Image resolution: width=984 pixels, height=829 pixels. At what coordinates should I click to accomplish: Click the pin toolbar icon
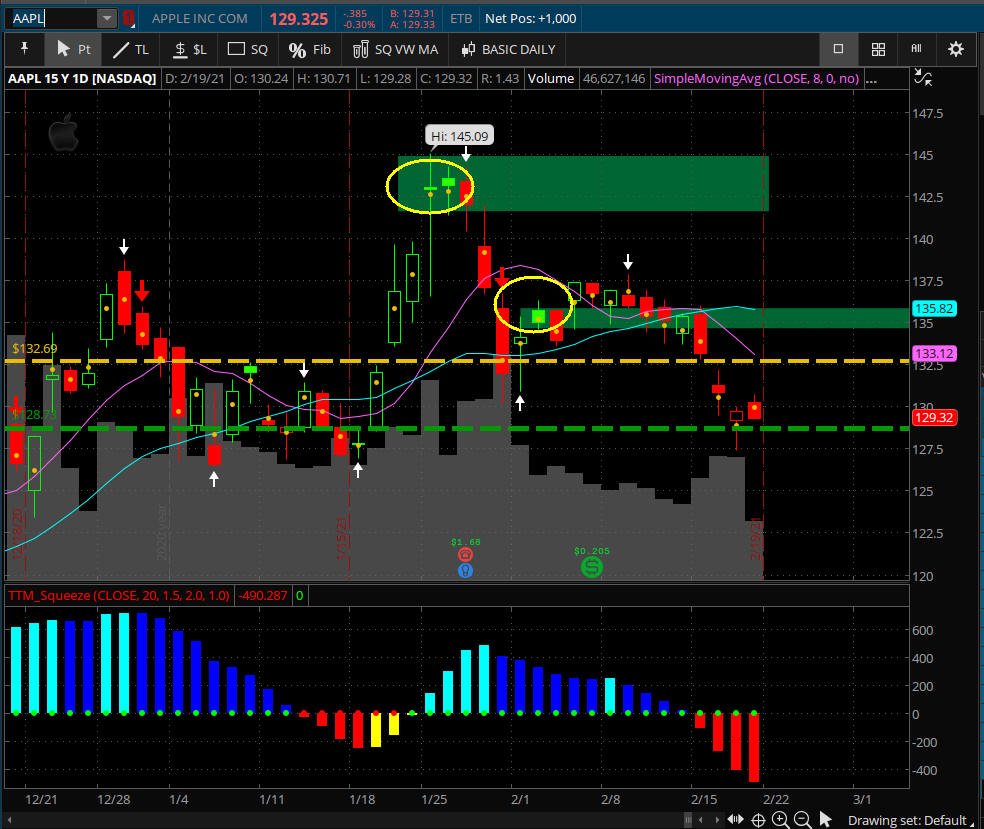24,49
